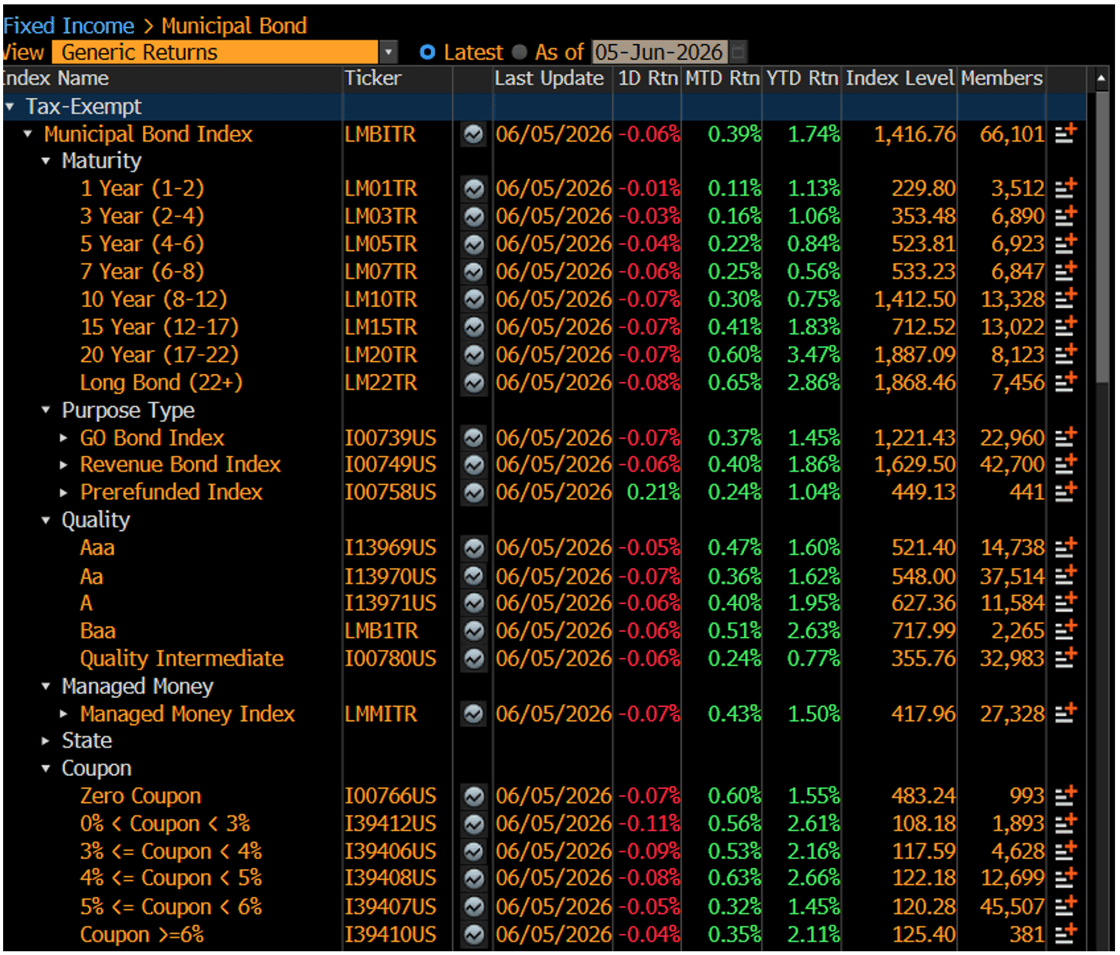Open chart icon for Baa quality row
This screenshot has width=1120, height=955.
coord(473,631)
